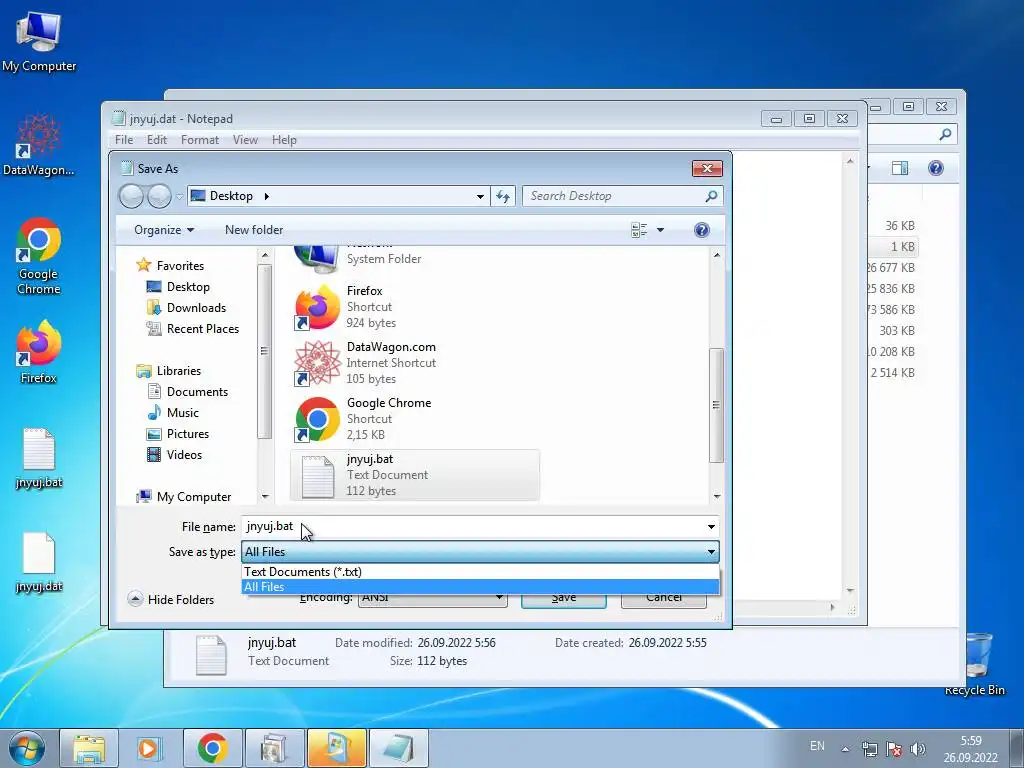Click the Cancel button
Screen dimensions: 1024x768
(x=664, y=598)
